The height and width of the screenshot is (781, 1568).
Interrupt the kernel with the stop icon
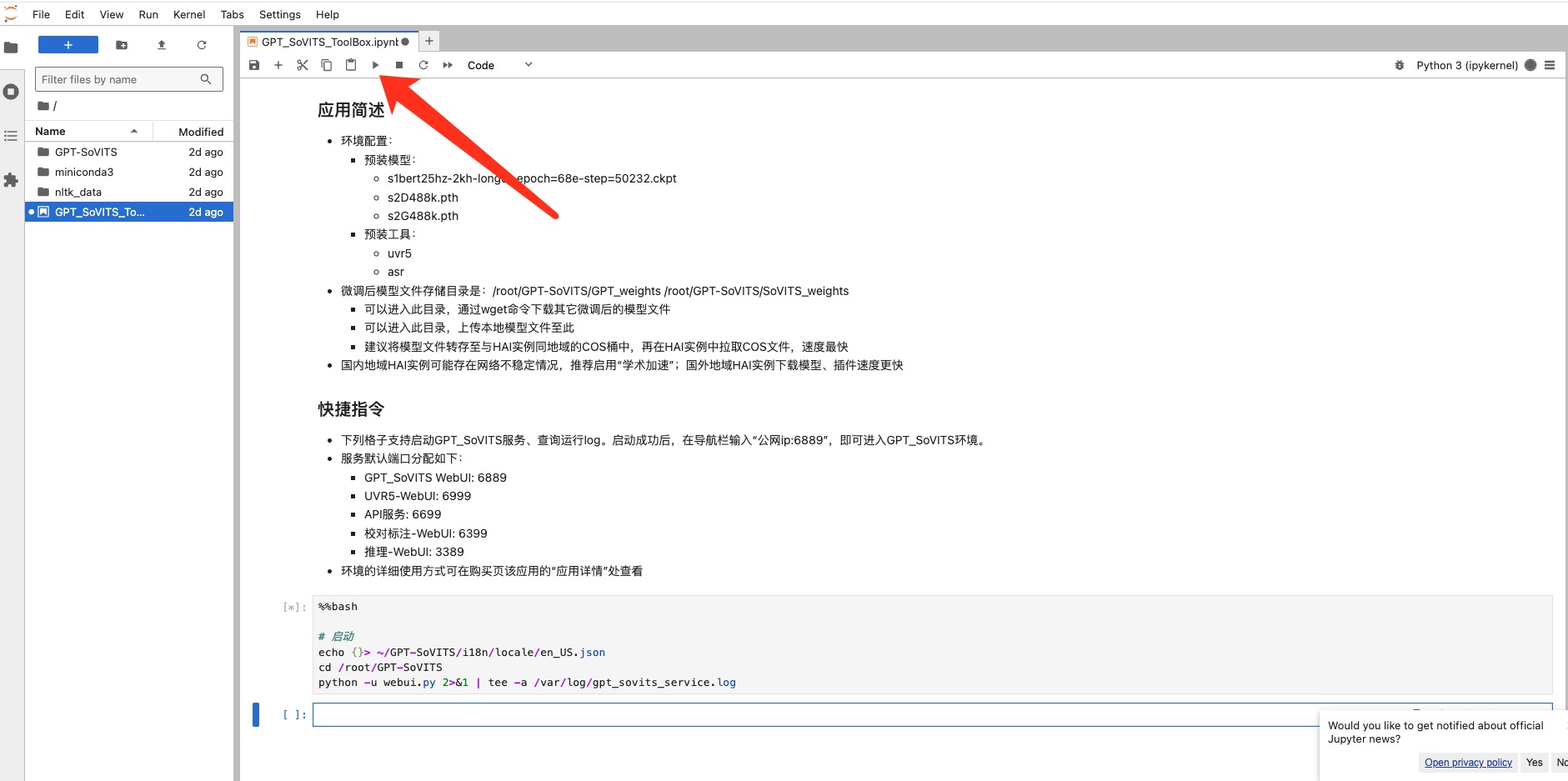coord(399,65)
